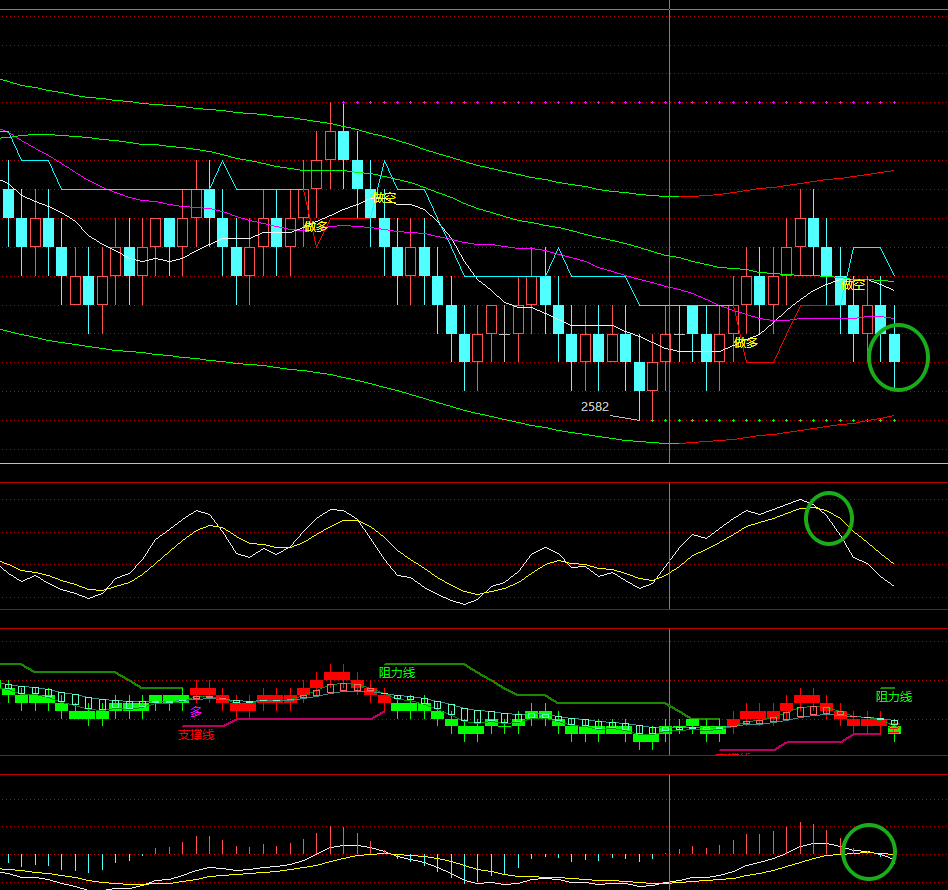
Task: Click the leftmost 做空 signal on price chart
Action: (x=383, y=197)
